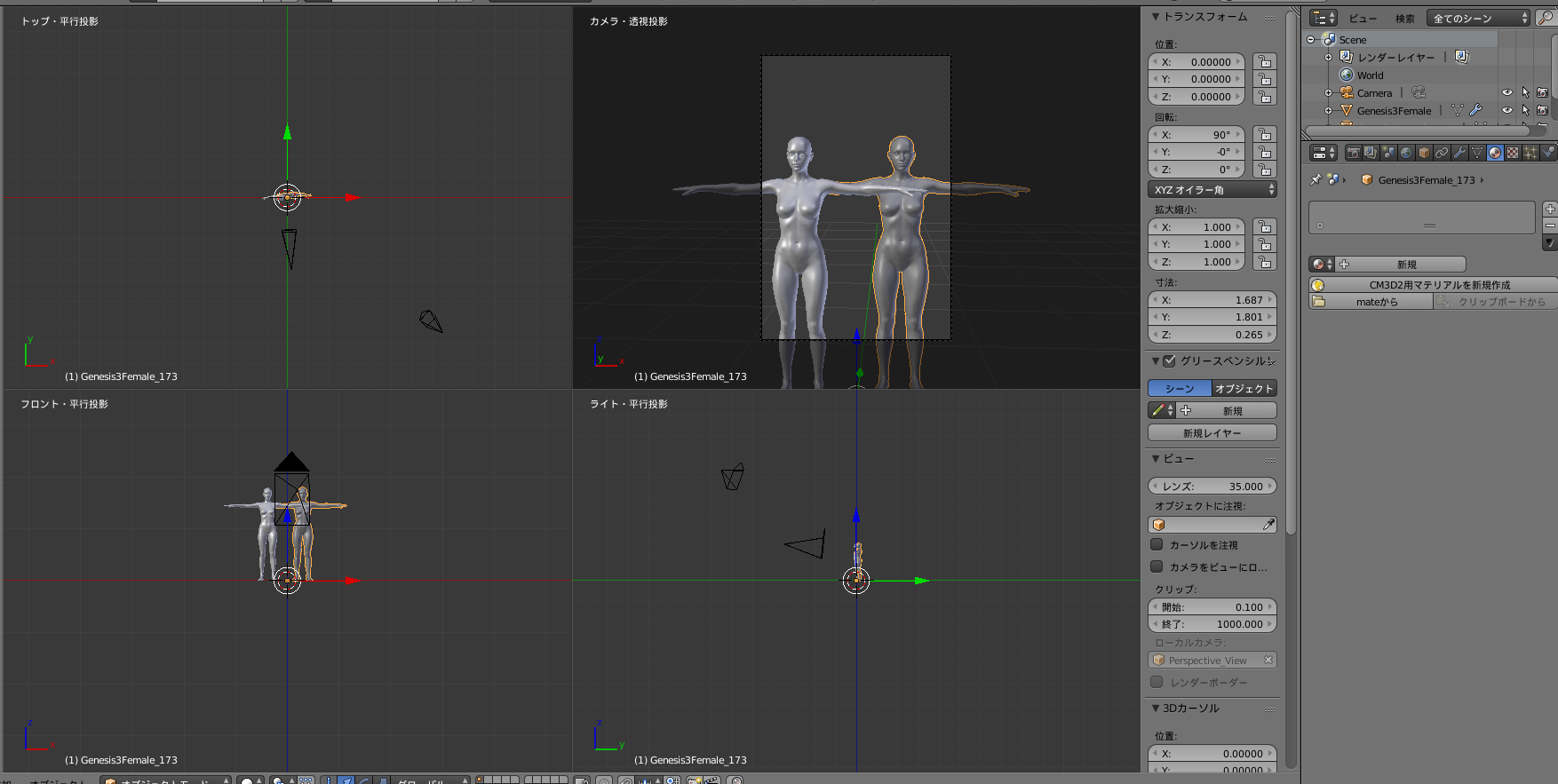Click the mateから button
Viewport: 1558px width, 784px height.
coord(1371,302)
